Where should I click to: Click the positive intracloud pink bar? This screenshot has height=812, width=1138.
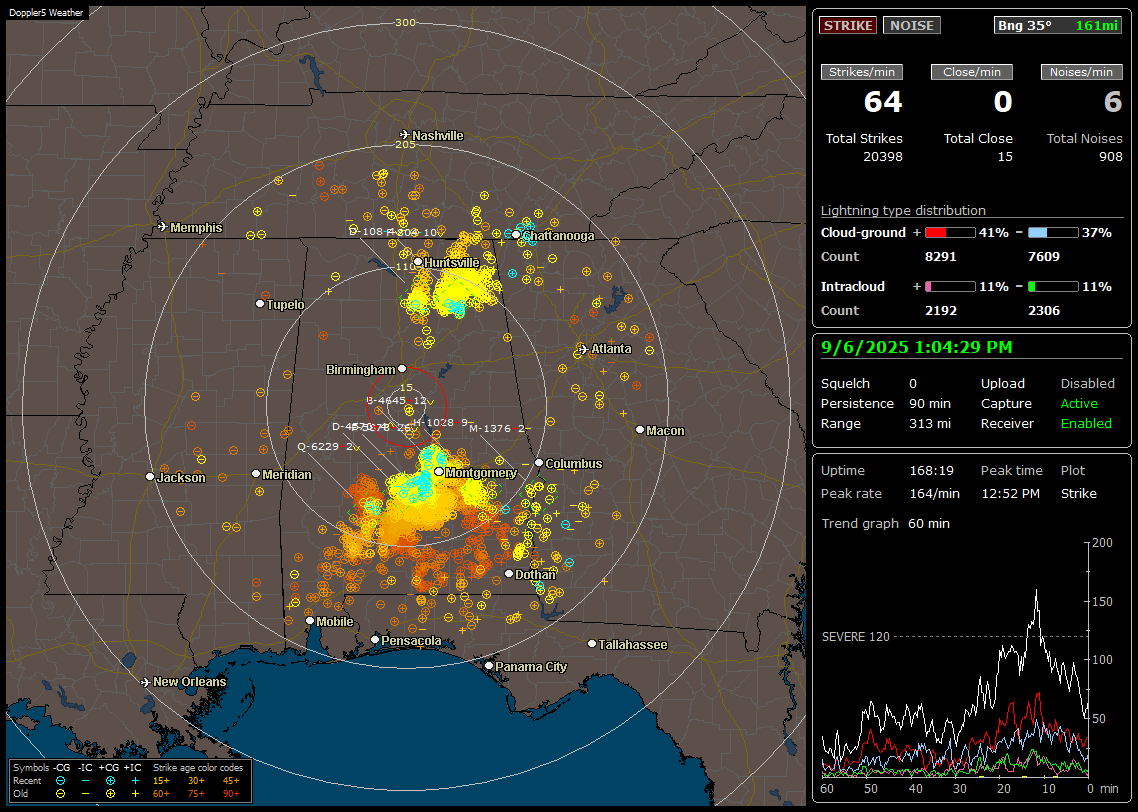coord(950,287)
